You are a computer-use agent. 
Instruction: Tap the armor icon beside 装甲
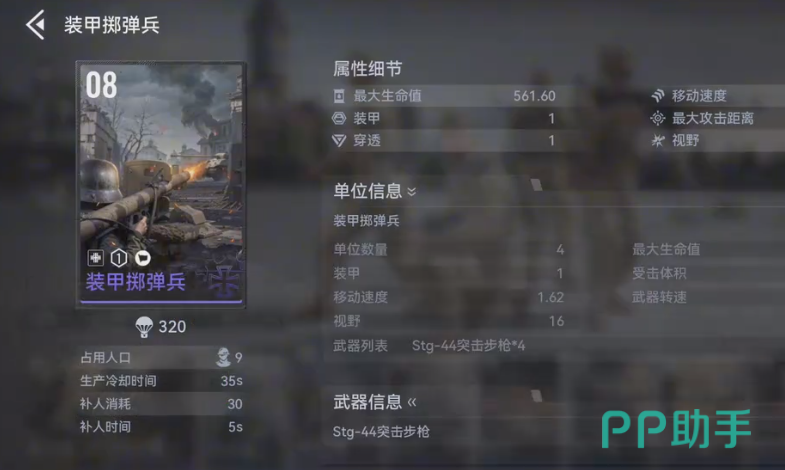[339, 119]
